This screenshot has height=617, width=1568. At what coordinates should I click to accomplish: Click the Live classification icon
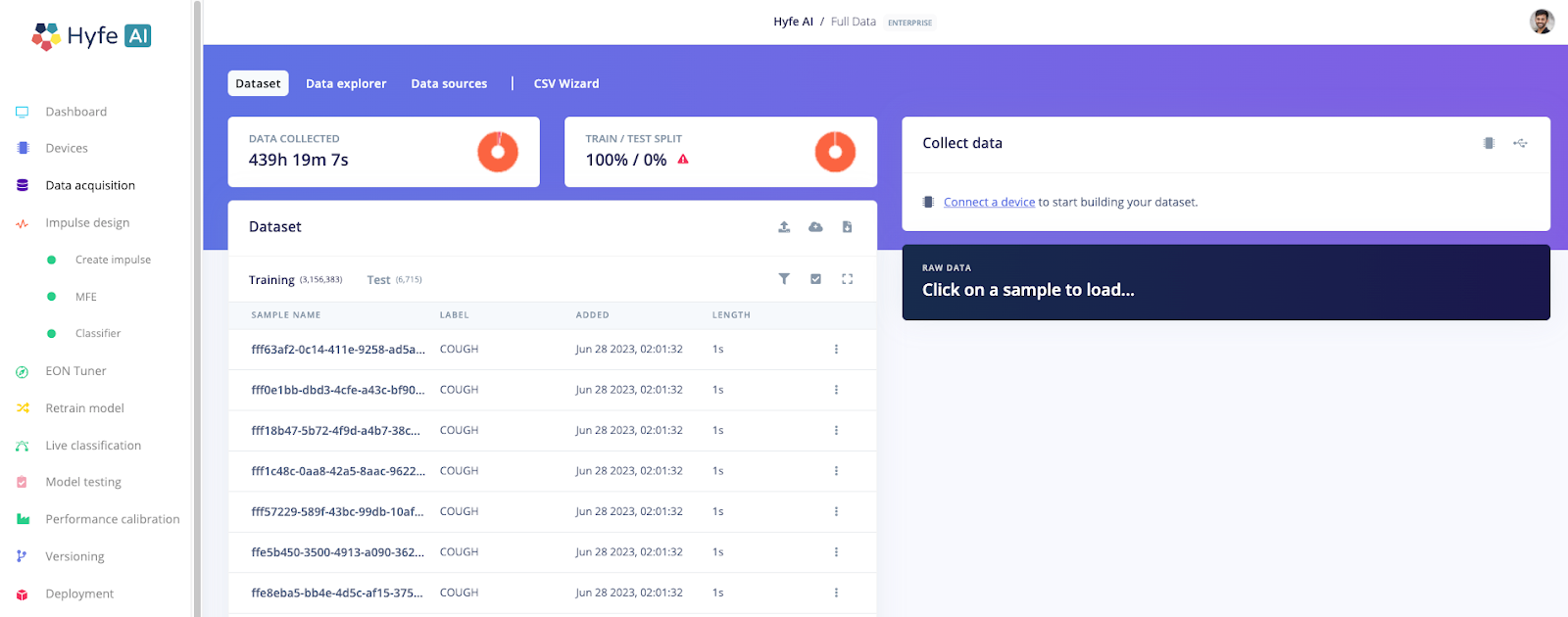pos(23,446)
